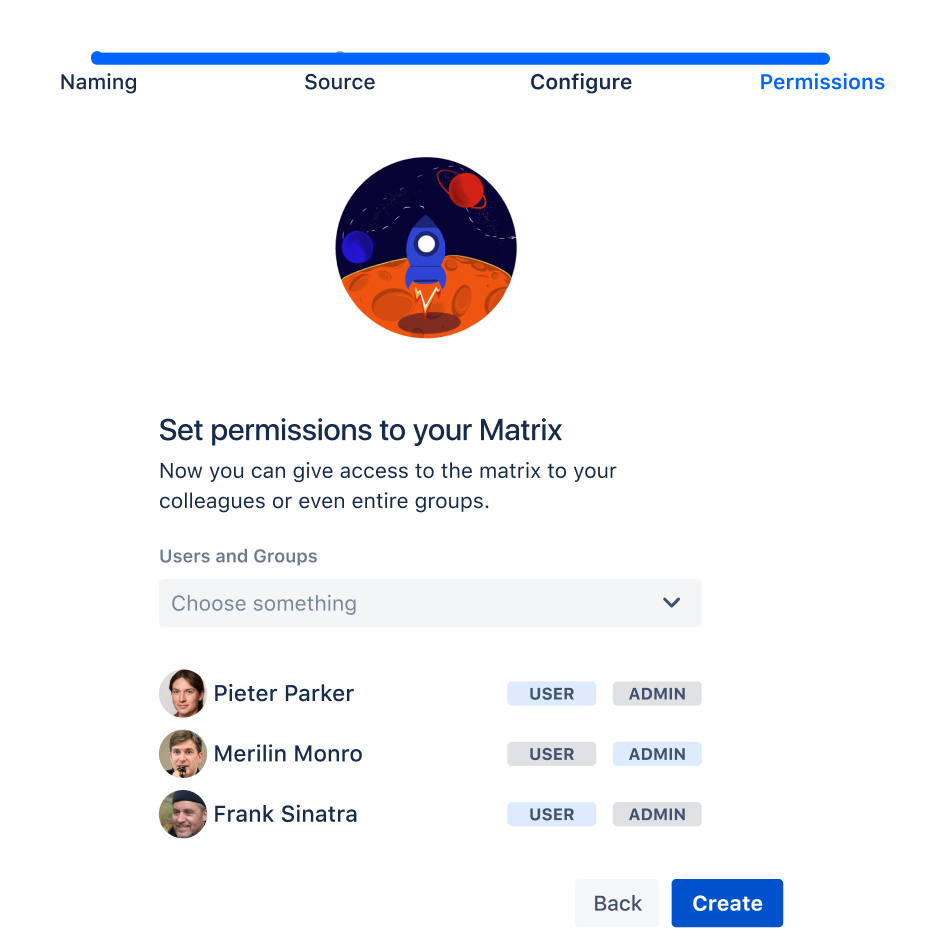930x948 pixels.
Task: Set Frank Sinatra's role to USER
Action: (x=551, y=815)
